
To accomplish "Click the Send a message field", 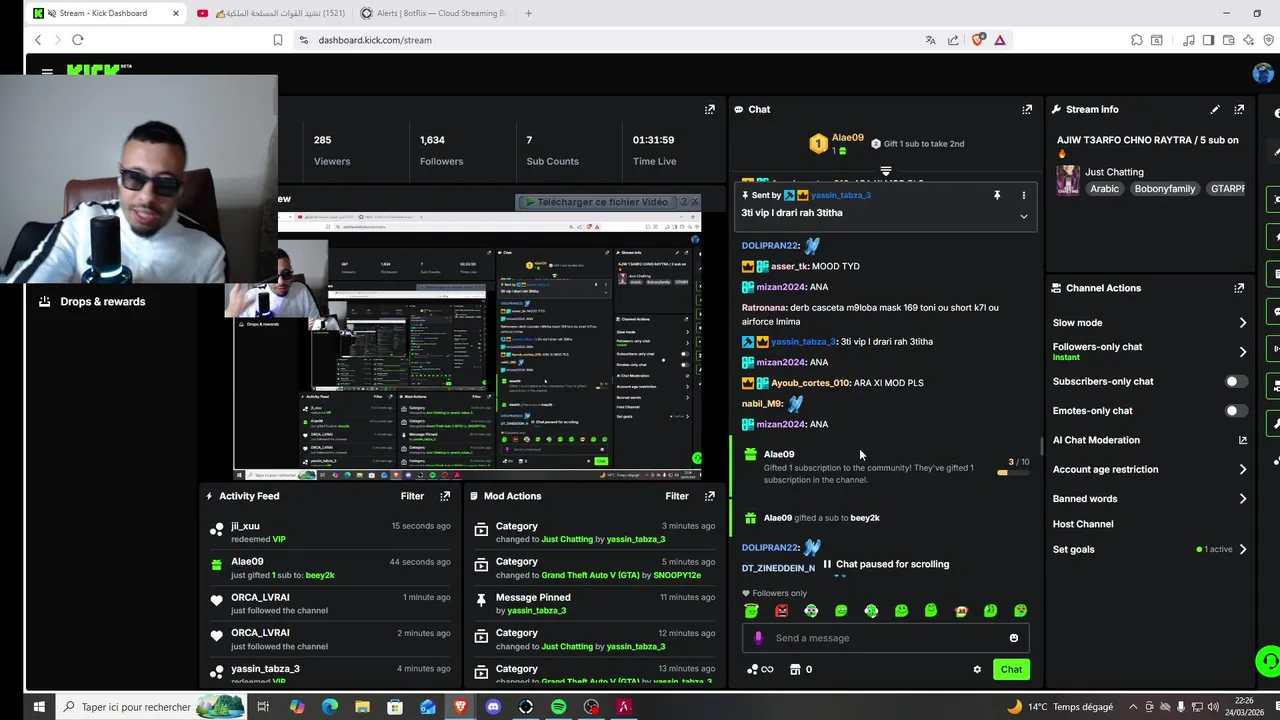I will click(x=885, y=638).
